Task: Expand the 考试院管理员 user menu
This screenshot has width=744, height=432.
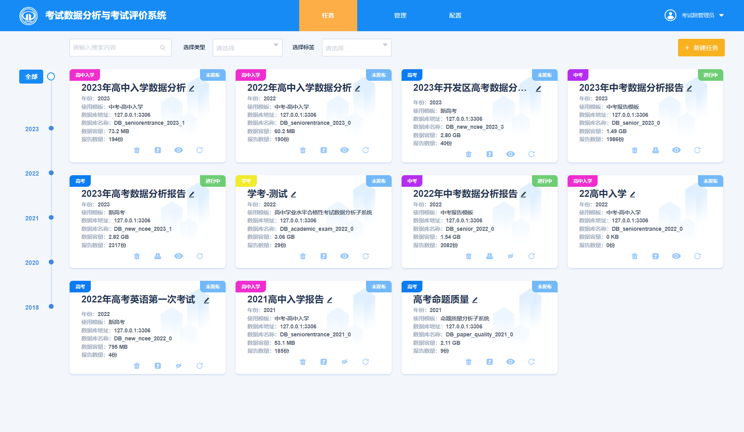Action: pyautogui.click(x=696, y=16)
